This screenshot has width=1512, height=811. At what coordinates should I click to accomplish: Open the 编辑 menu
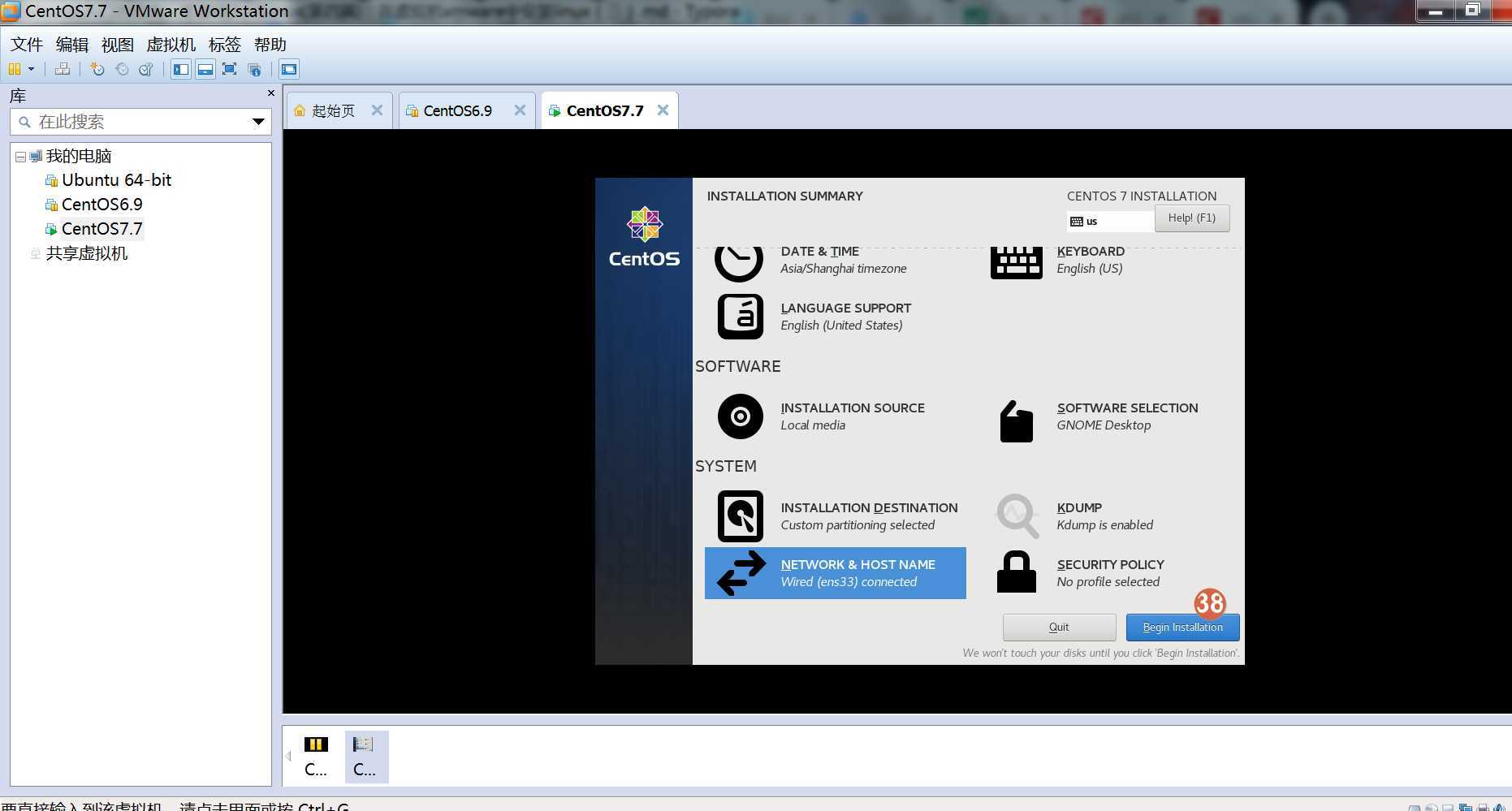coord(72,45)
